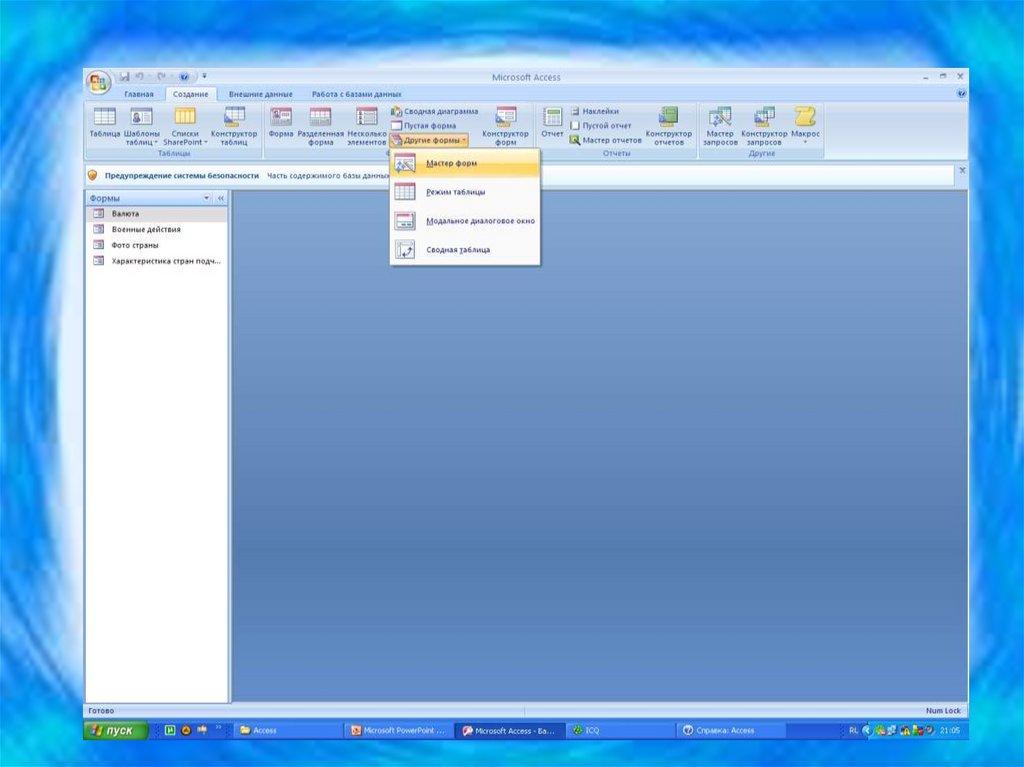Viewport: 1024px width, 767px height.
Task: Open Конструктор форм from the ribbon
Action: click(x=505, y=124)
